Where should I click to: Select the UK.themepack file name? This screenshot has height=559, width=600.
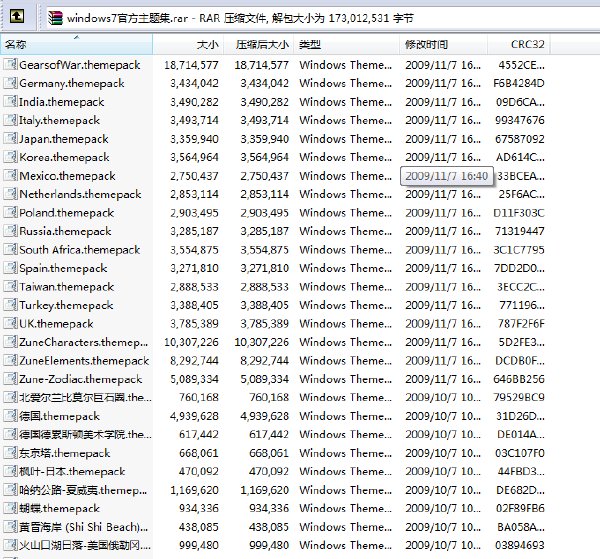[56, 324]
